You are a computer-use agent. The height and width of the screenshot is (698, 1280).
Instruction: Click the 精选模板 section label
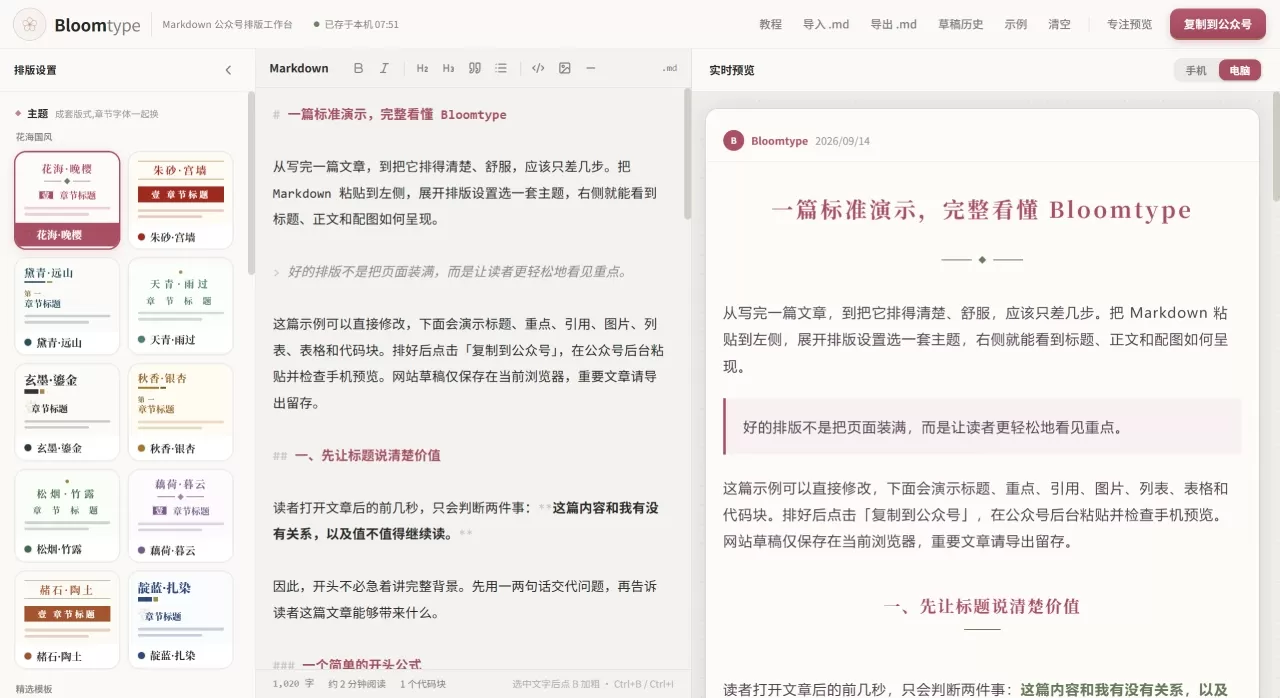(34, 689)
